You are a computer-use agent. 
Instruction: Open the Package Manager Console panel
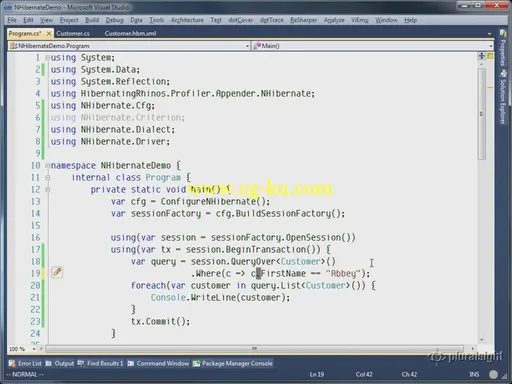tap(233, 363)
